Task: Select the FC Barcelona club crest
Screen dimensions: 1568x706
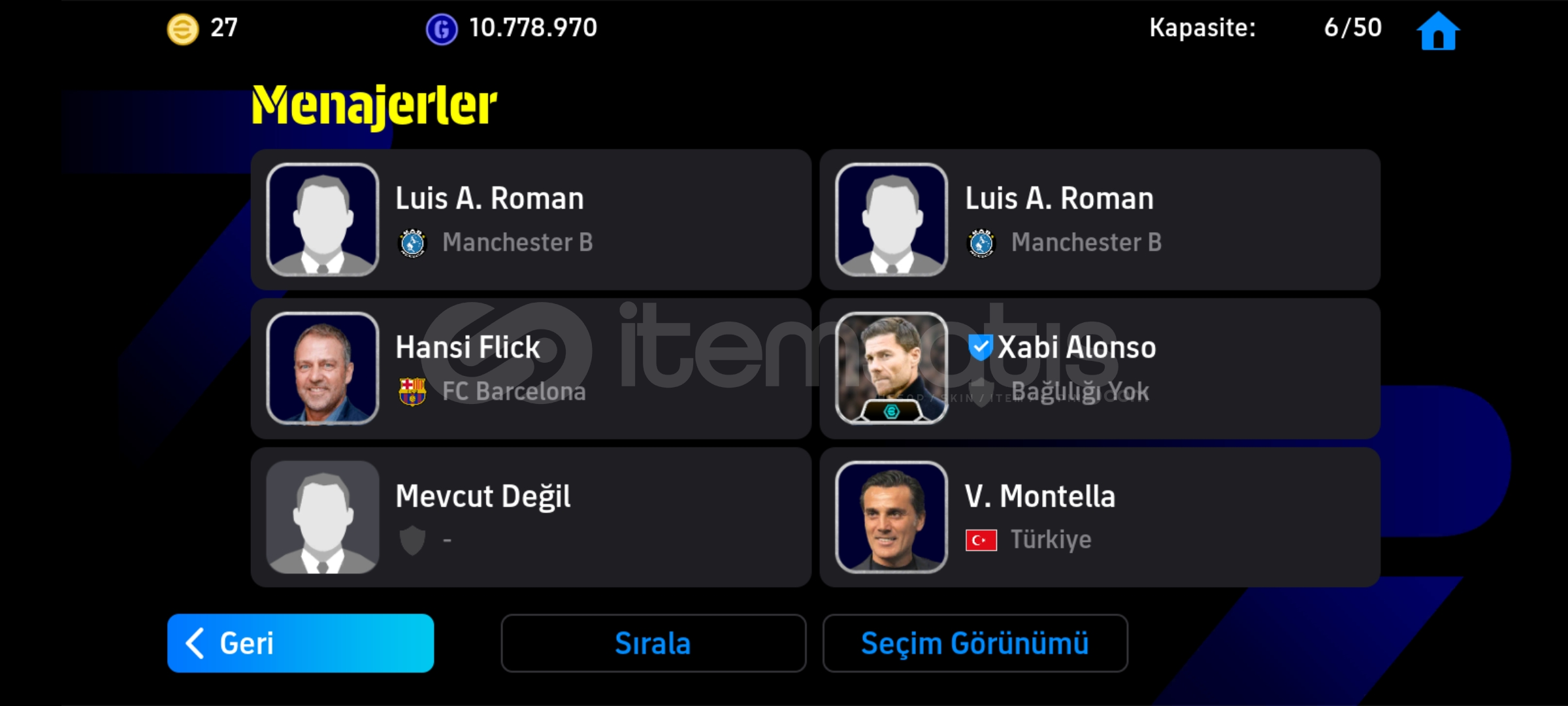Action: (x=412, y=392)
